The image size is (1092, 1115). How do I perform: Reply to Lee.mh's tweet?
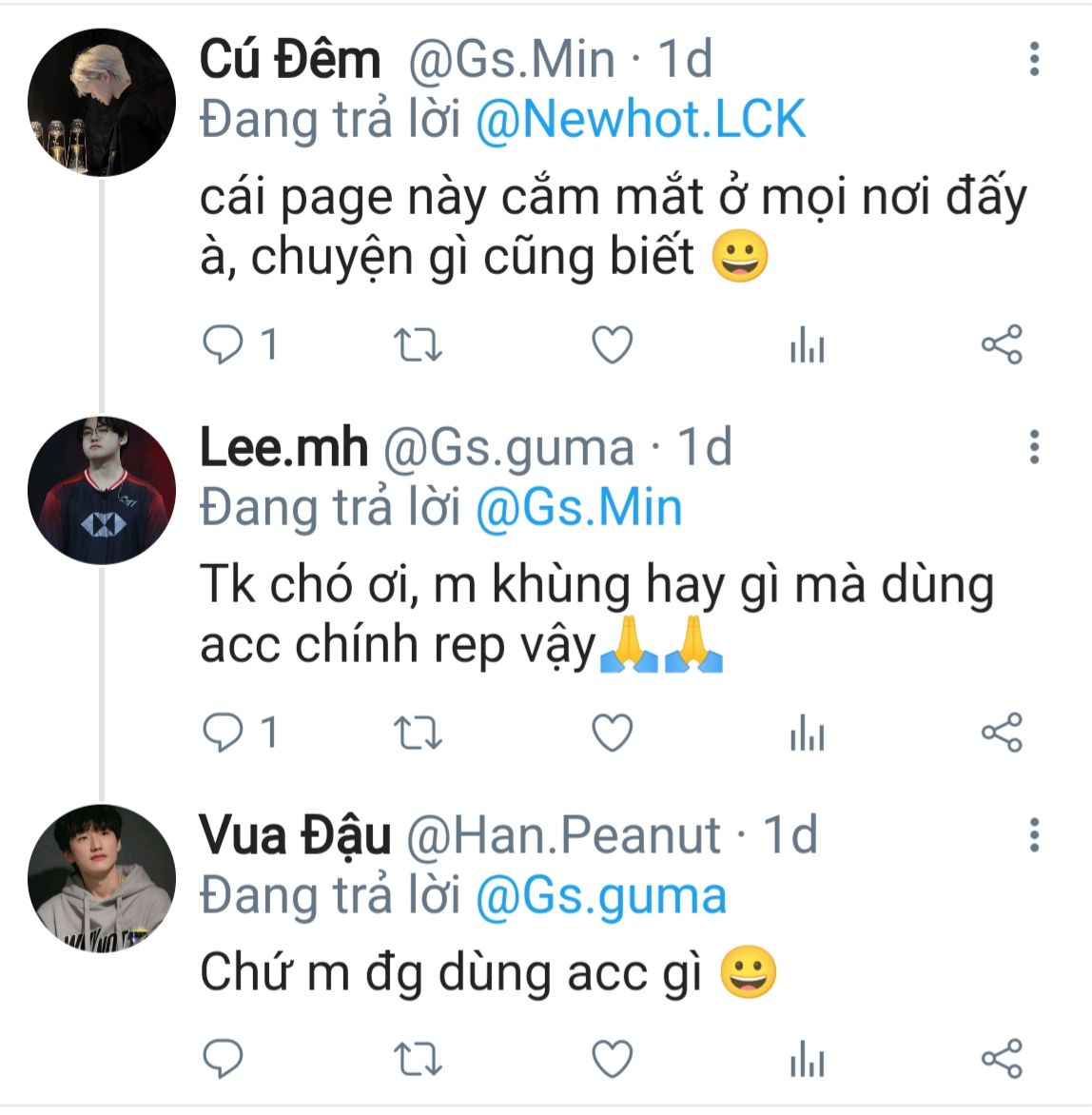click(x=224, y=733)
